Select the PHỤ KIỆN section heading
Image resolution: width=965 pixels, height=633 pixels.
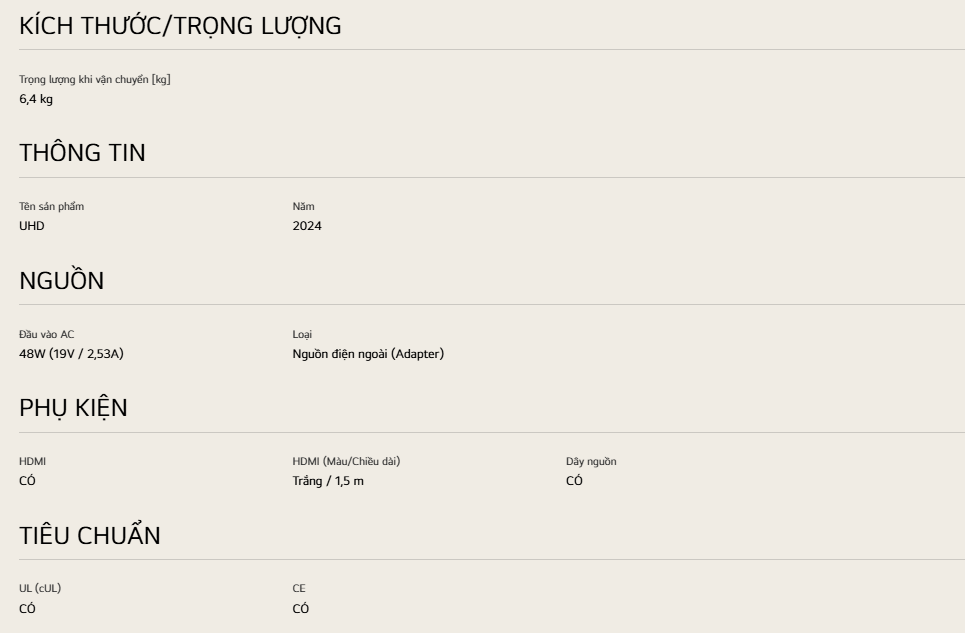73,408
